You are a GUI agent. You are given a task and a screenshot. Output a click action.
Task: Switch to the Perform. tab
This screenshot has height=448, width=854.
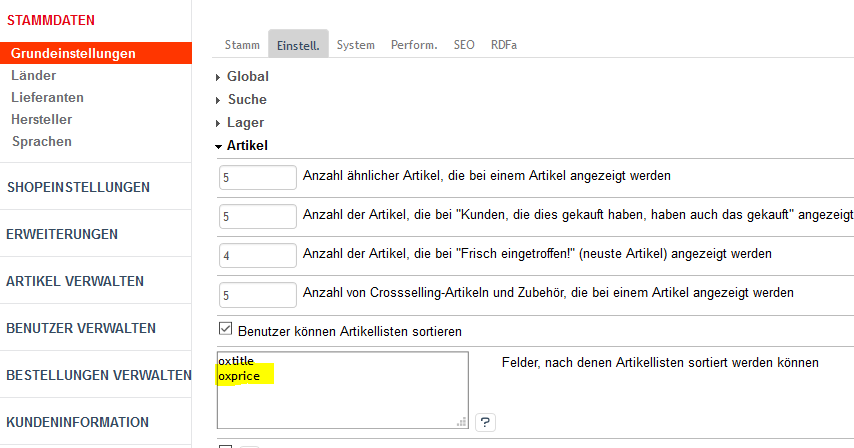coord(414,45)
